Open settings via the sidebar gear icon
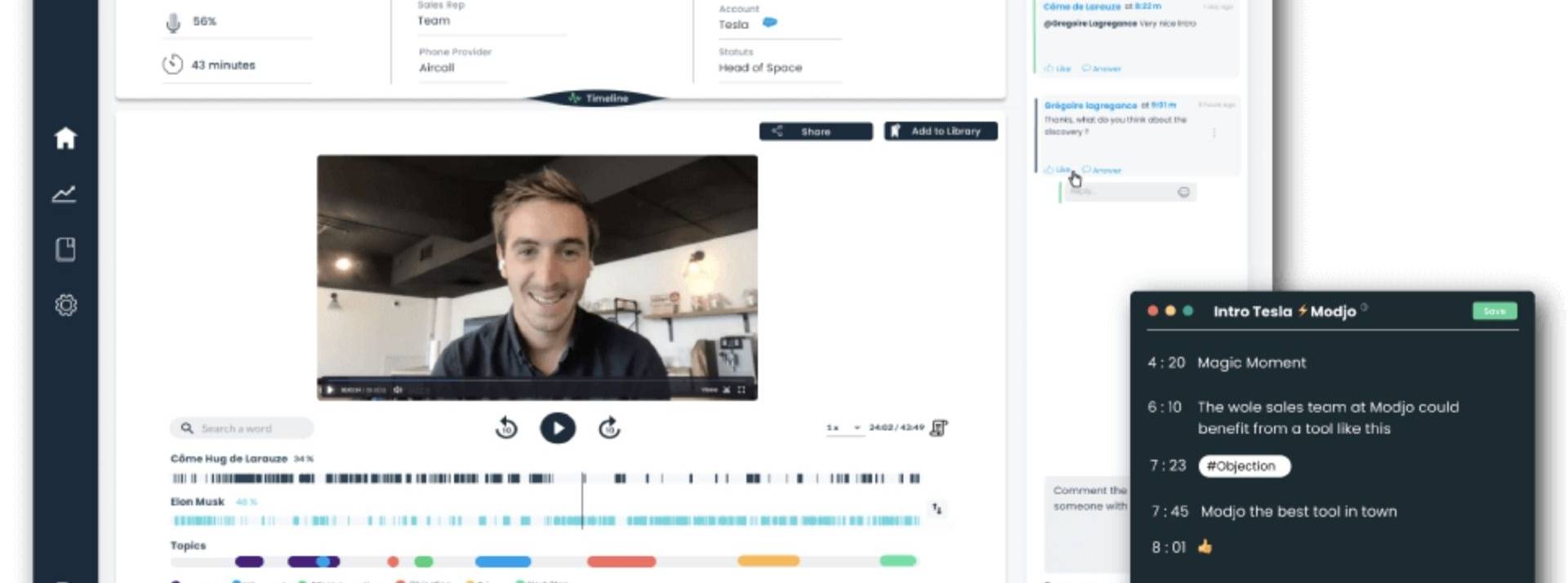The width and height of the screenshot is (1568, 583). pyautogui.click(x=65, y=305)
